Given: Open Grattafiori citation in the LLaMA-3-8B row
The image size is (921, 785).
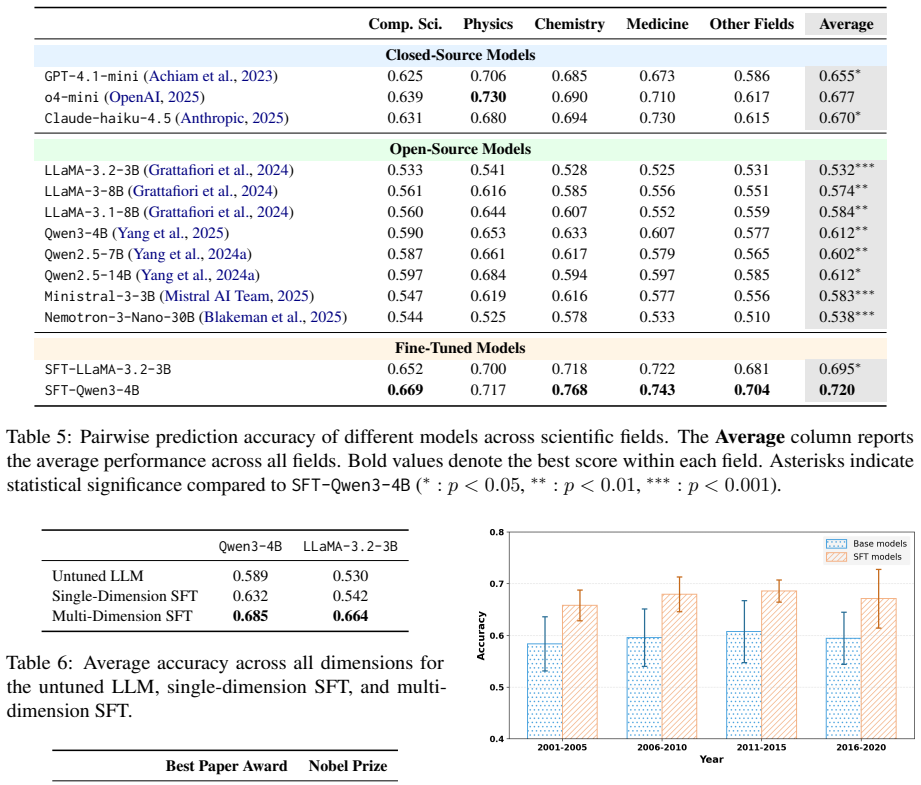Looking at the screenshot, I should click(x=203, y=192).
